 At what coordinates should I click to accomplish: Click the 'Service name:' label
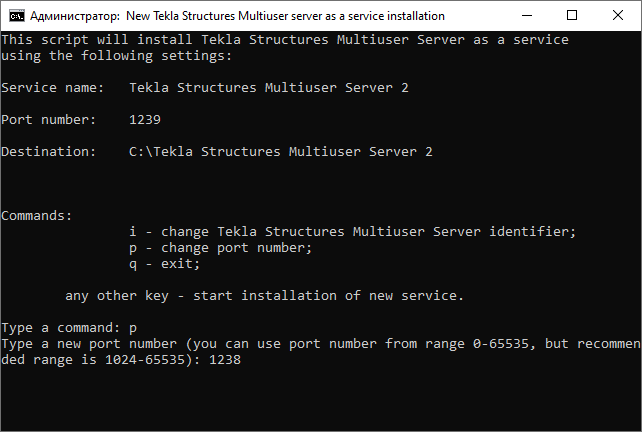(x=52, y=88)
